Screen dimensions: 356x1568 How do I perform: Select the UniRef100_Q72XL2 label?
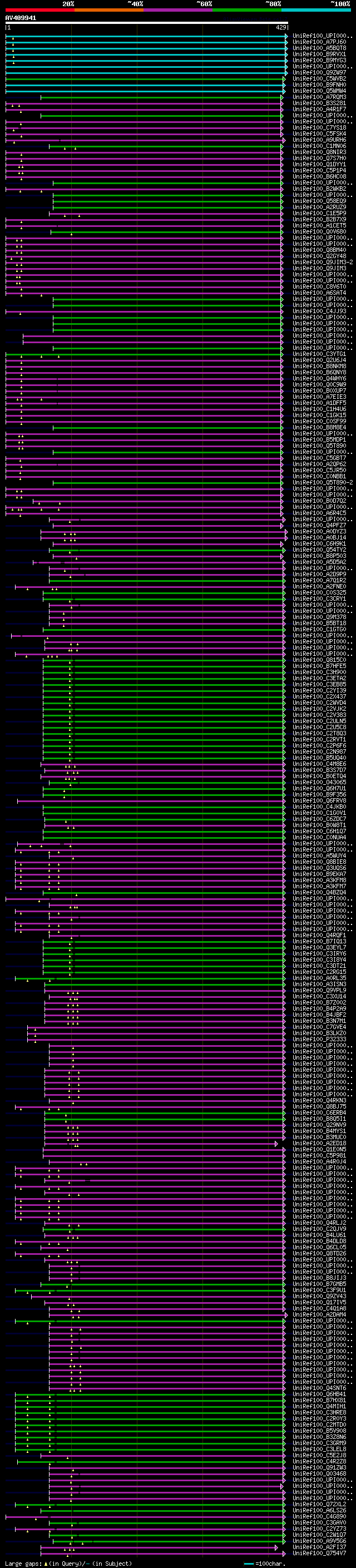[x=319, y=1505]
